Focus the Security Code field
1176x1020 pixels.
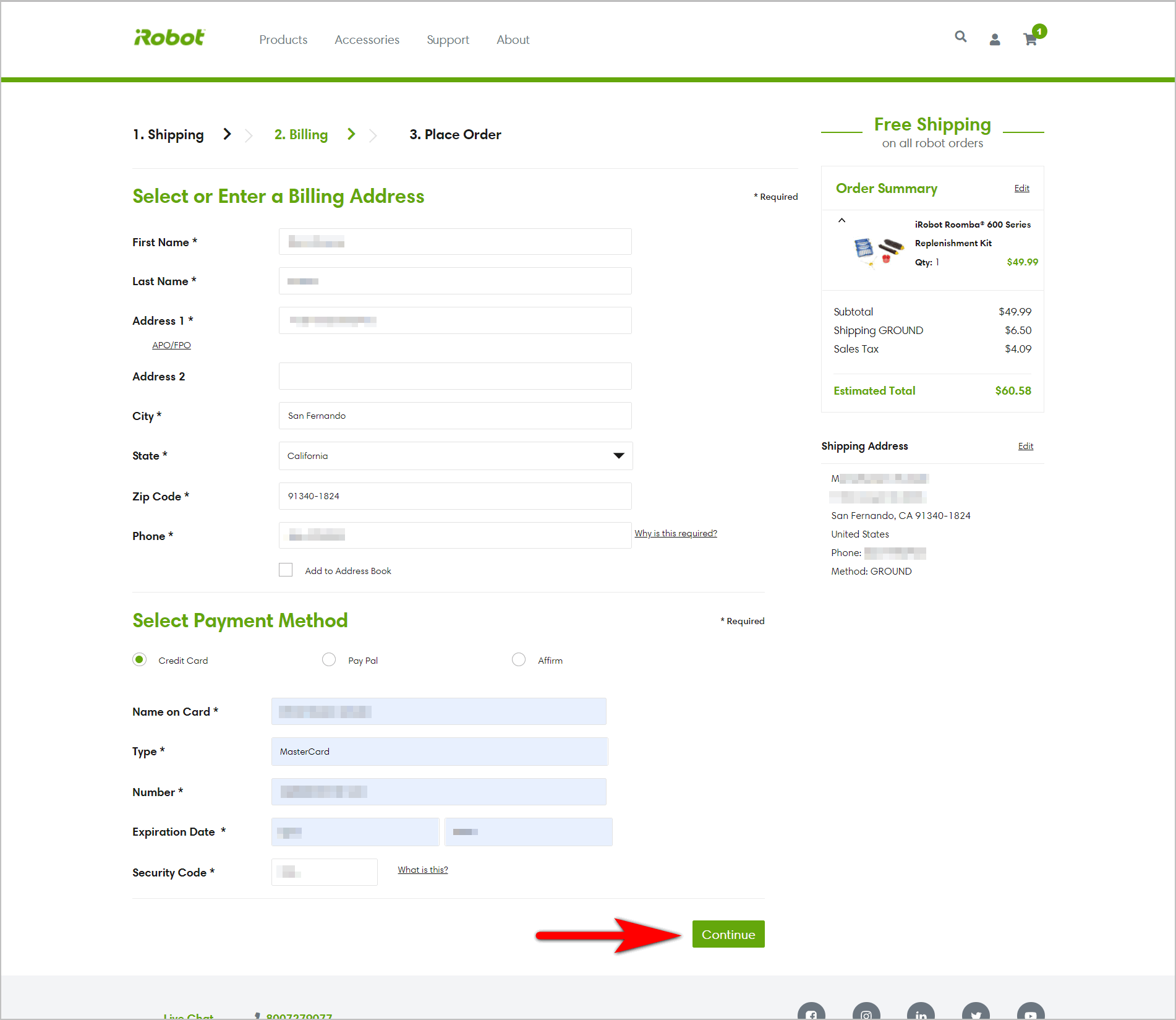(x=325, y=872)
